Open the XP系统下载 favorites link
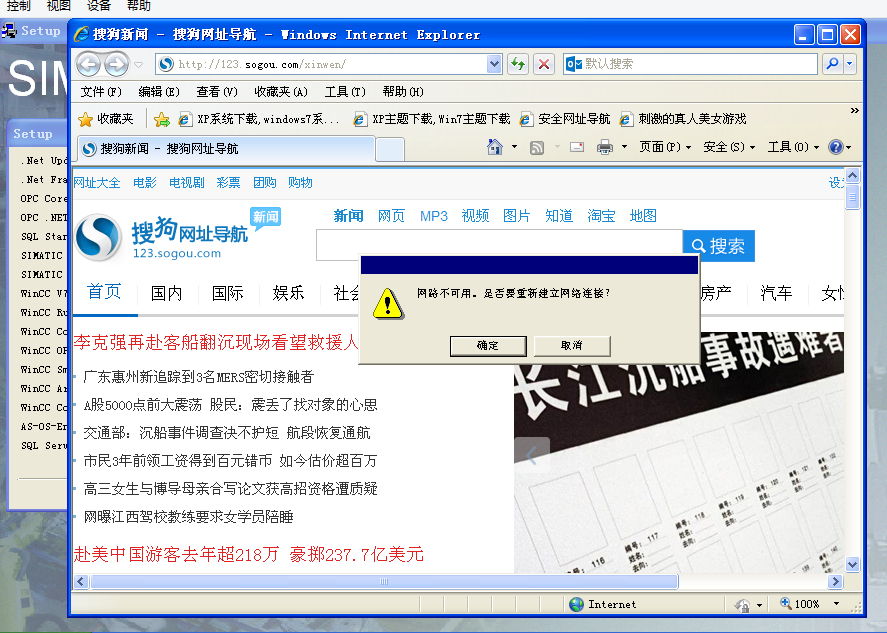887x633 pixels. (x=259, y=119)
